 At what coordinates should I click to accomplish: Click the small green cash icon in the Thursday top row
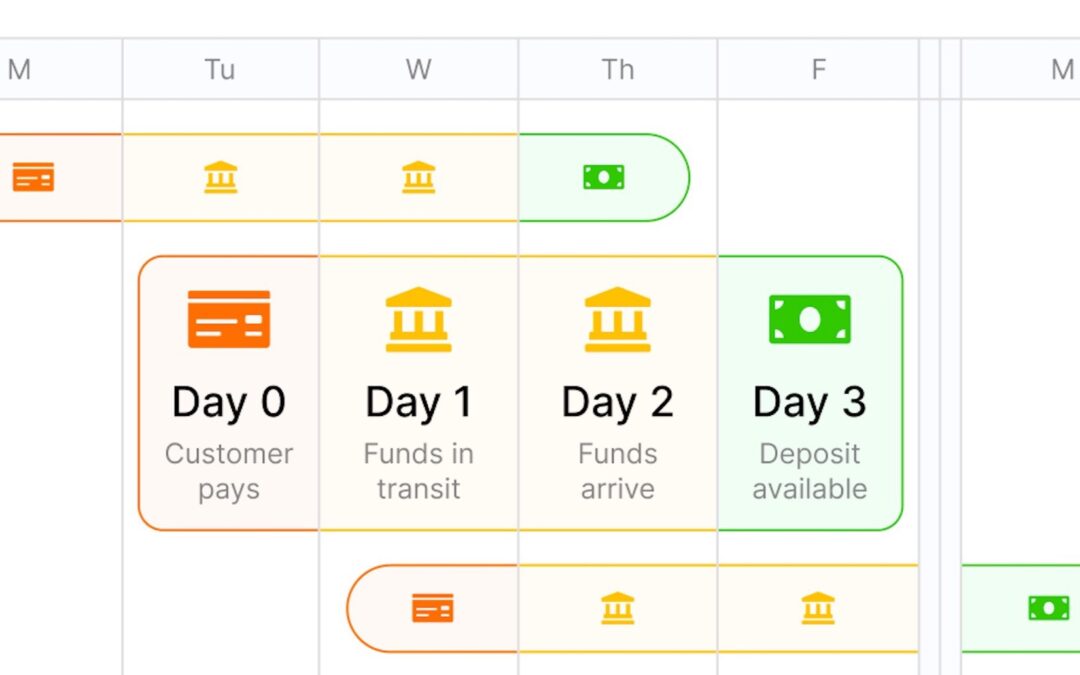click(603, 177)
